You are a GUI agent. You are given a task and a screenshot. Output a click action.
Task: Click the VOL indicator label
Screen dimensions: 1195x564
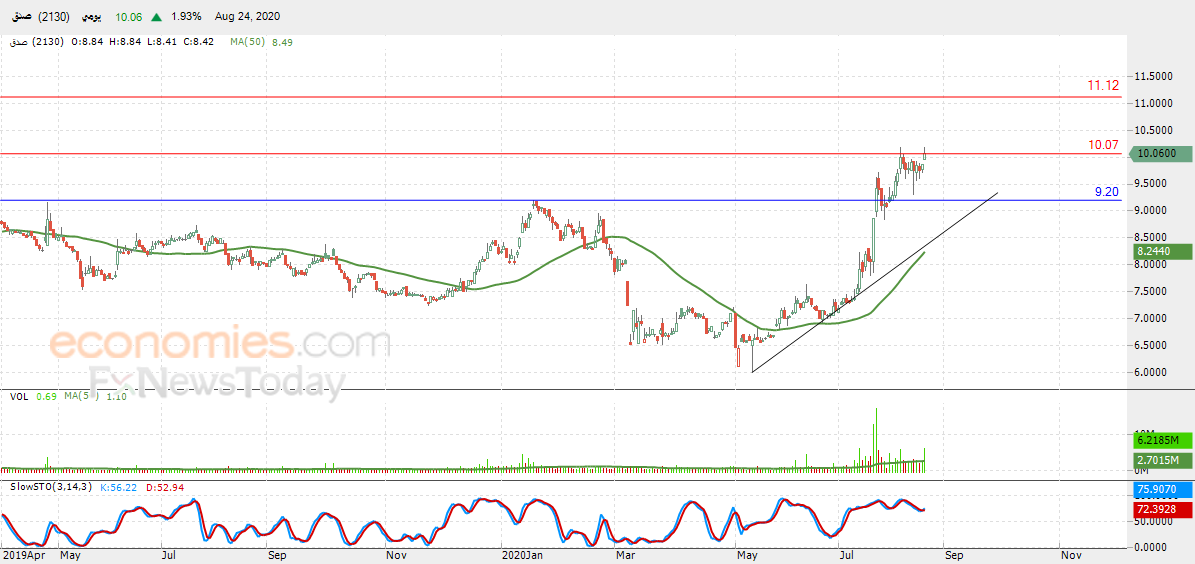coord(19,396)
